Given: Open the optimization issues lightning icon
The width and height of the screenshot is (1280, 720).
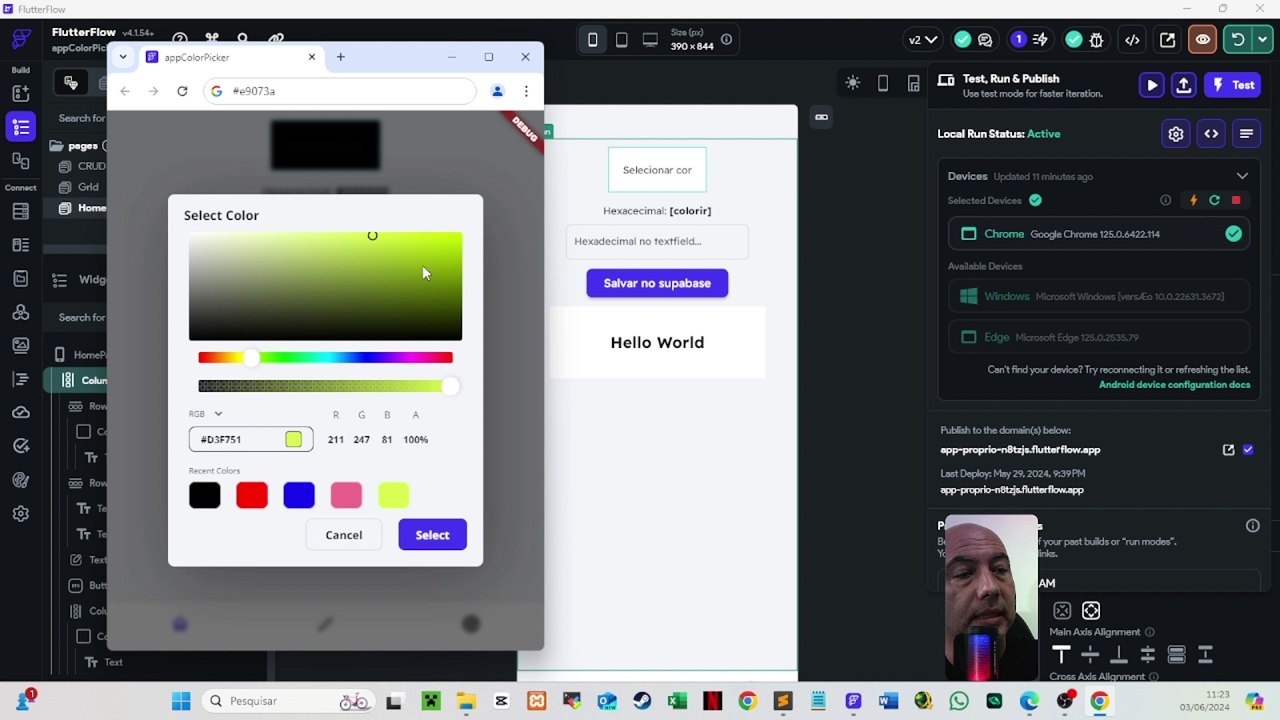Looking at the screenshot, I should tap(1040, 40).
